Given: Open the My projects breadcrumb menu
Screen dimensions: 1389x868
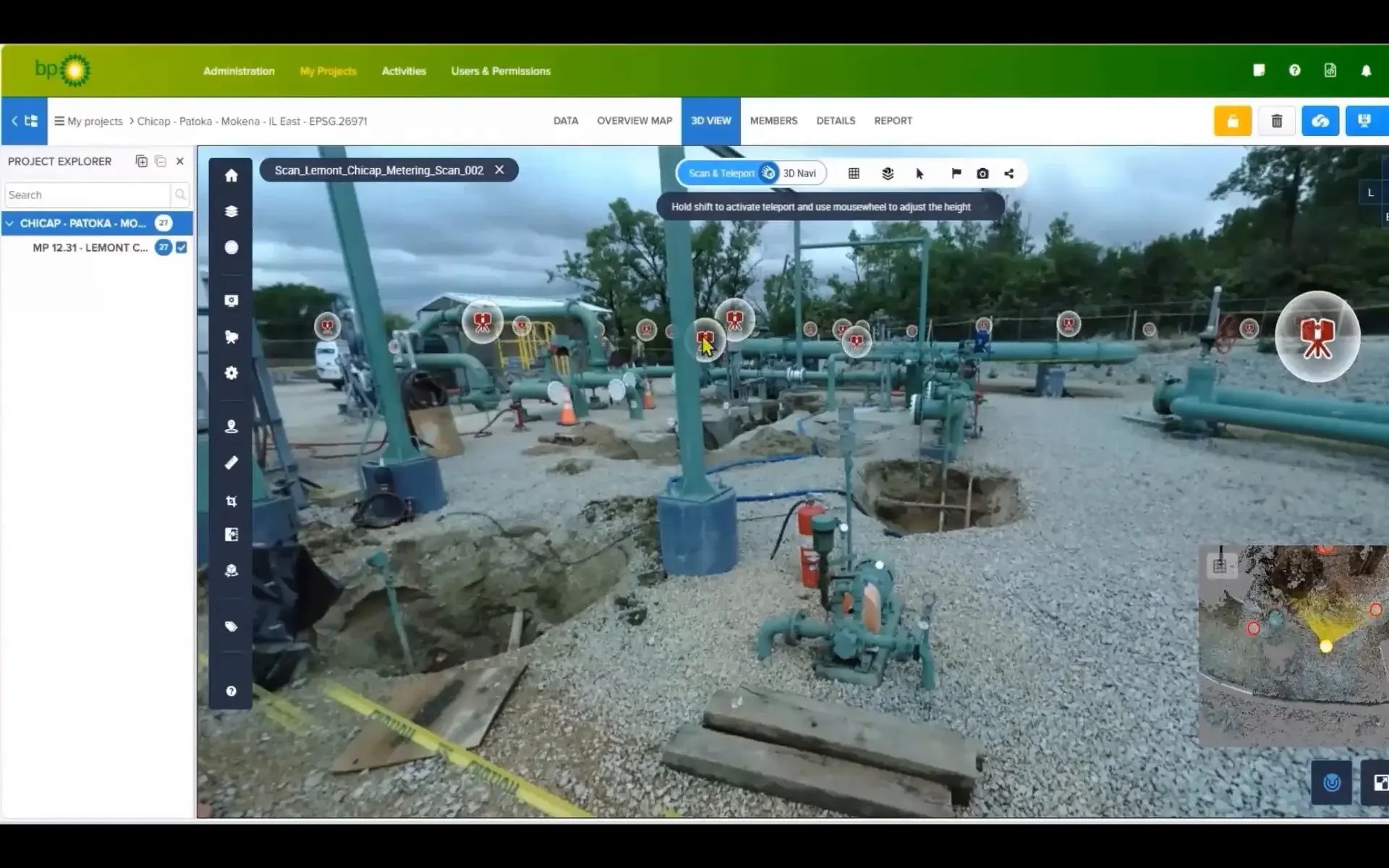Looking at the screenshot, I should (88, 122).
